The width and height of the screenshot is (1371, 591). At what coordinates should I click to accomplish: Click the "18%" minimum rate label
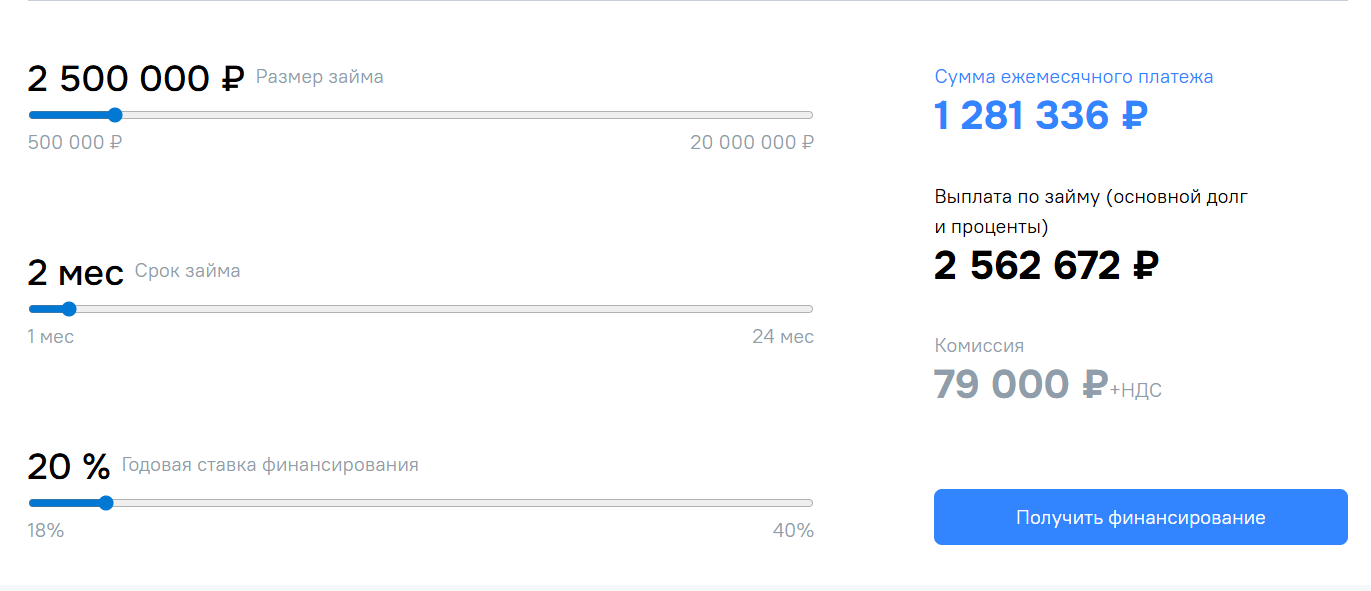tap(46, 530)
